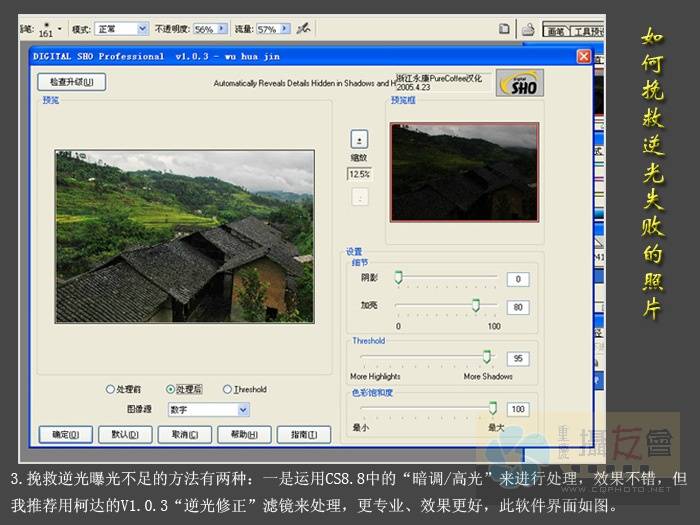Open the opacity 56% slider arrow
This screenshot has height=525, width=700.
coord(222,29)
